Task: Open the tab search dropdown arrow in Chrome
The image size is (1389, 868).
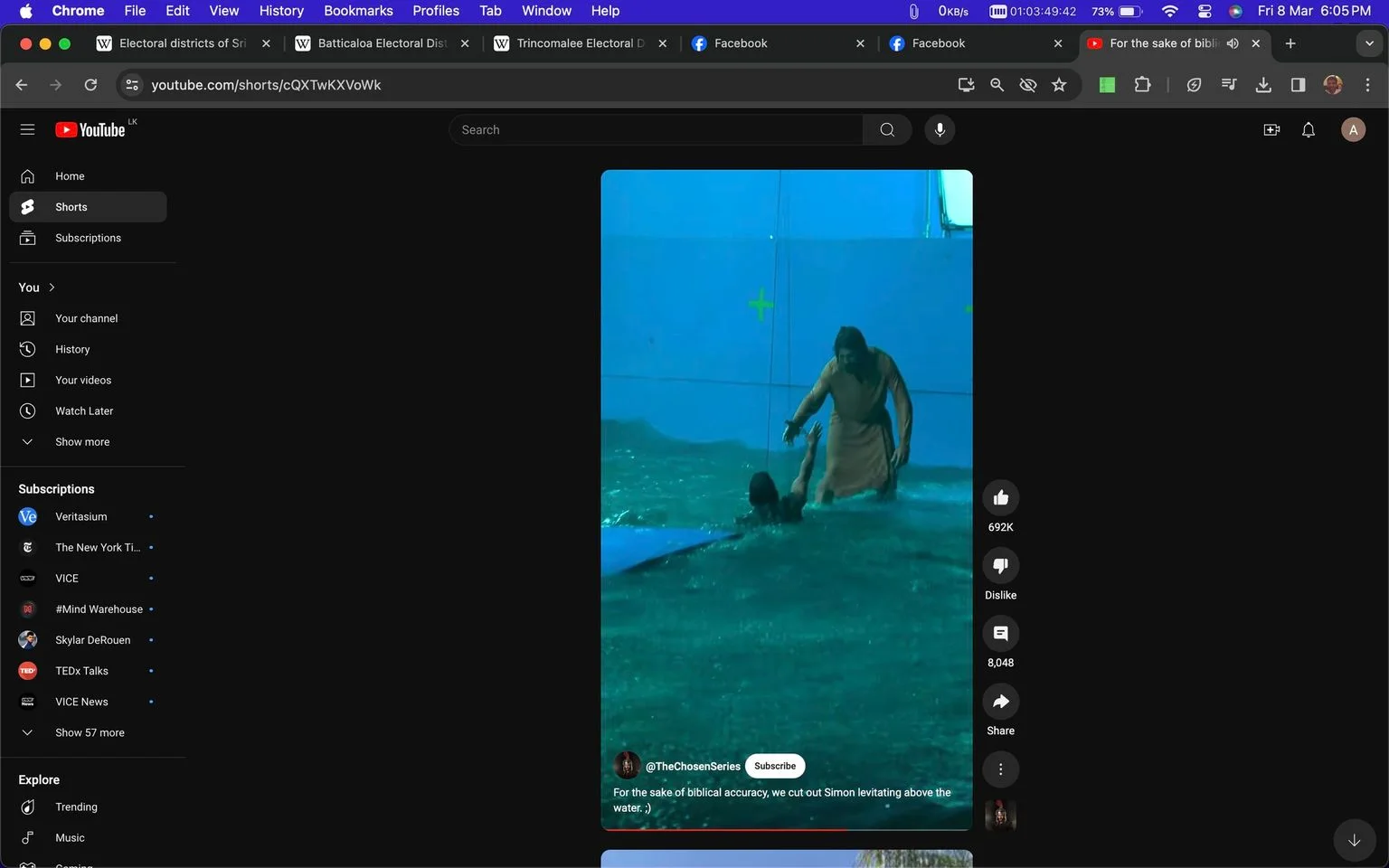Action: click(x=1368, y=43)
